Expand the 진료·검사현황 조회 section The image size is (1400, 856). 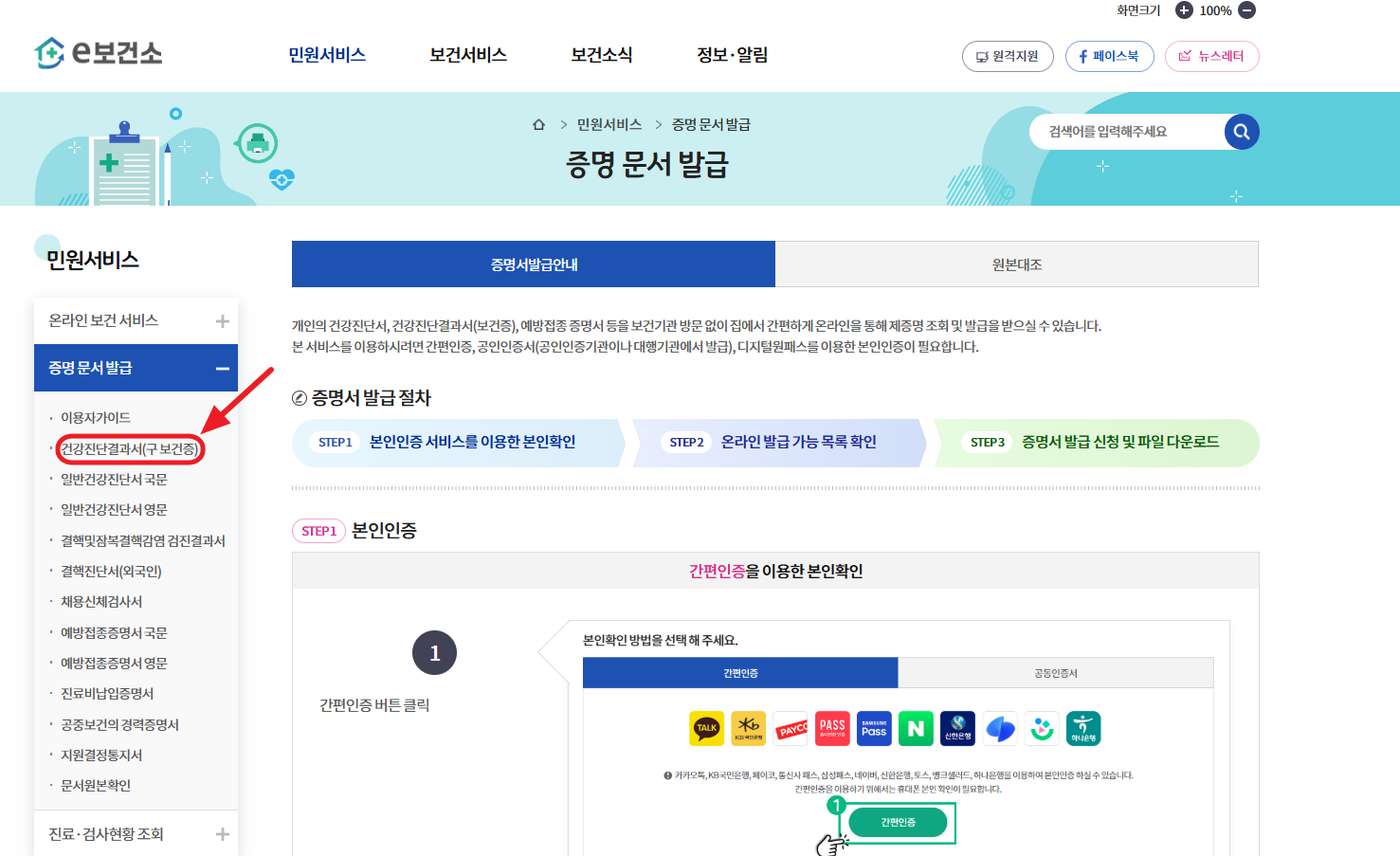pyautogui.click(x=222, y=833)
